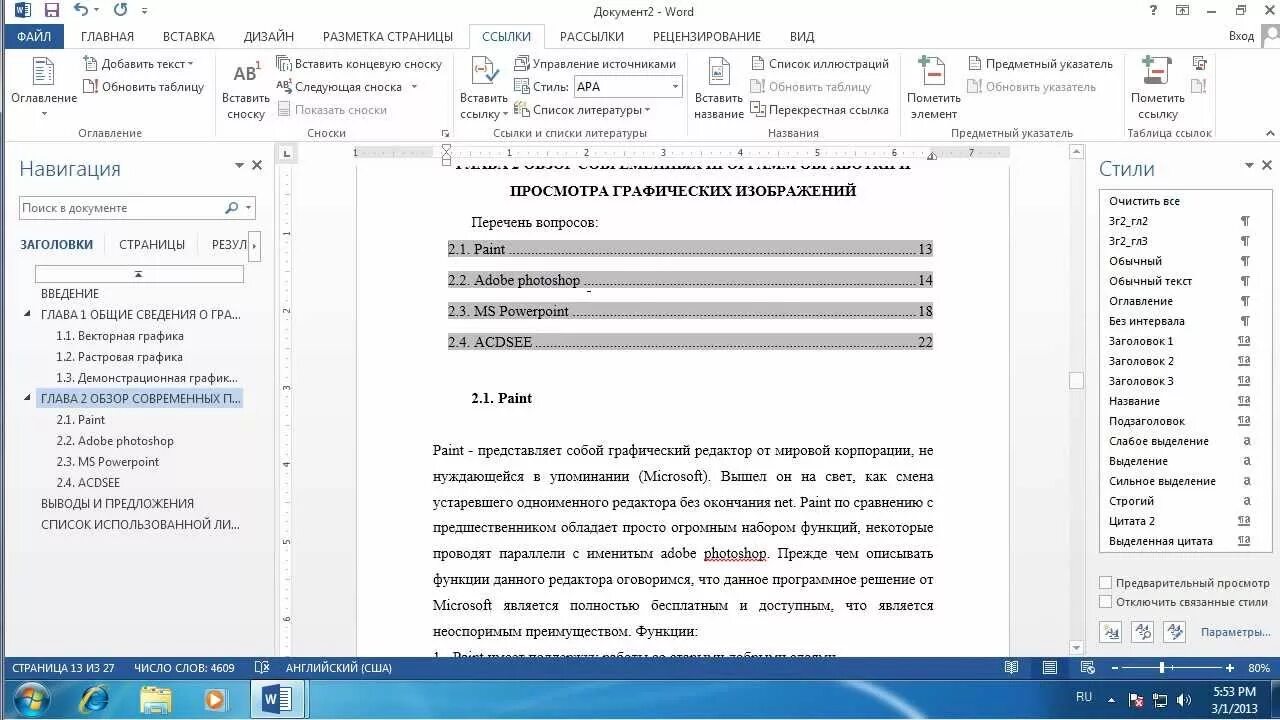Click the volume speaker icon in the system tray
This screenshot has width=1280, height=720.
click(x=1184, y=699)
